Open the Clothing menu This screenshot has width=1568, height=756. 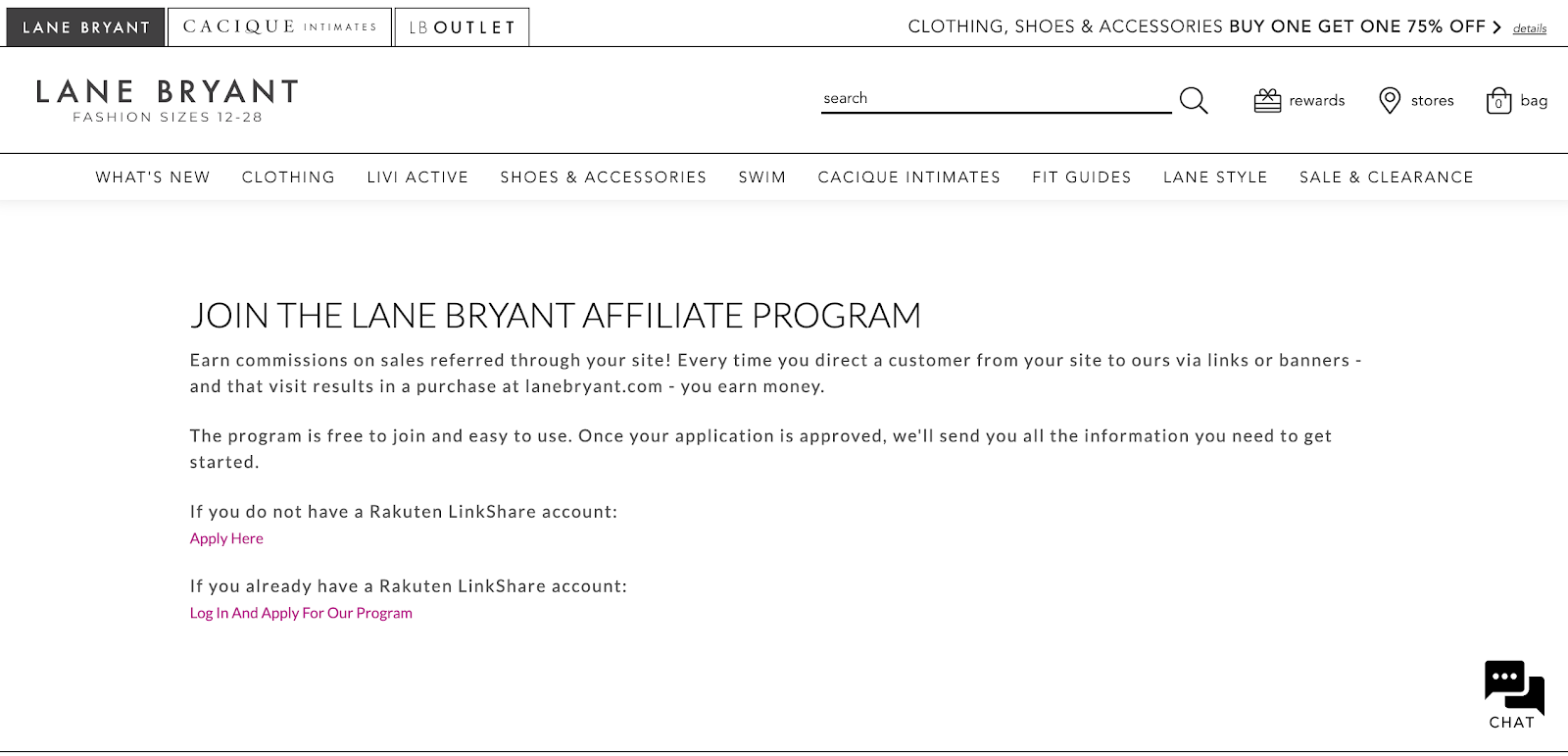click(288, 177)
